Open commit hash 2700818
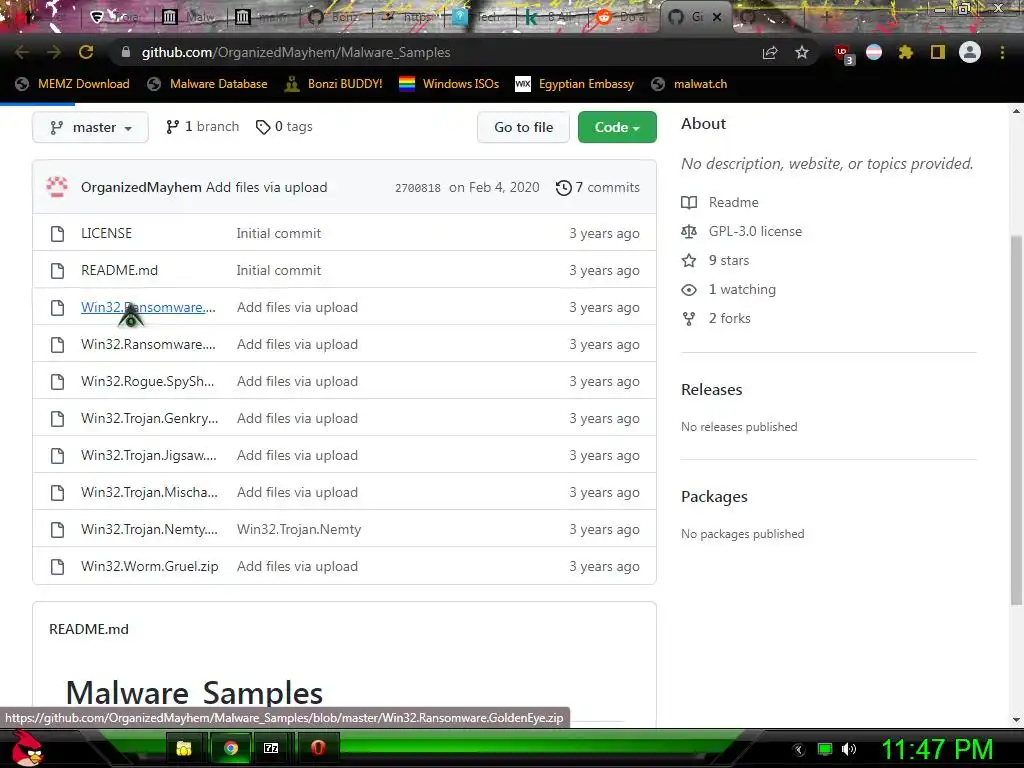The image size is (1024, 768). 418,188
